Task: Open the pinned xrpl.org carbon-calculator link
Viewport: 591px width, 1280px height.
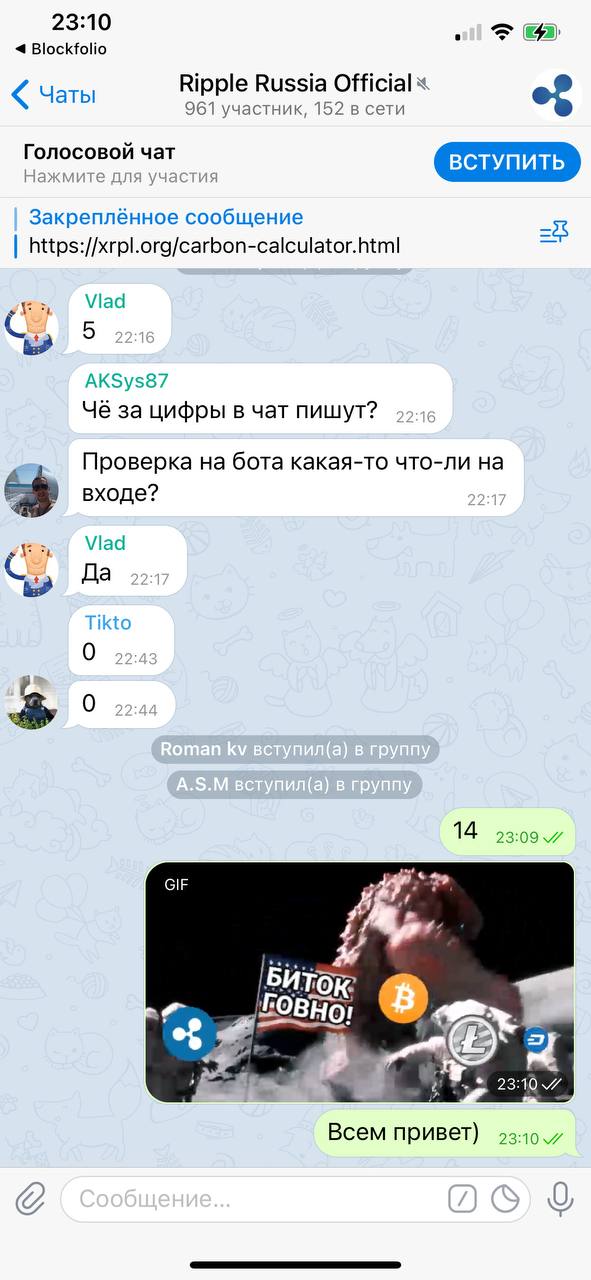Action: pos(214,245)
